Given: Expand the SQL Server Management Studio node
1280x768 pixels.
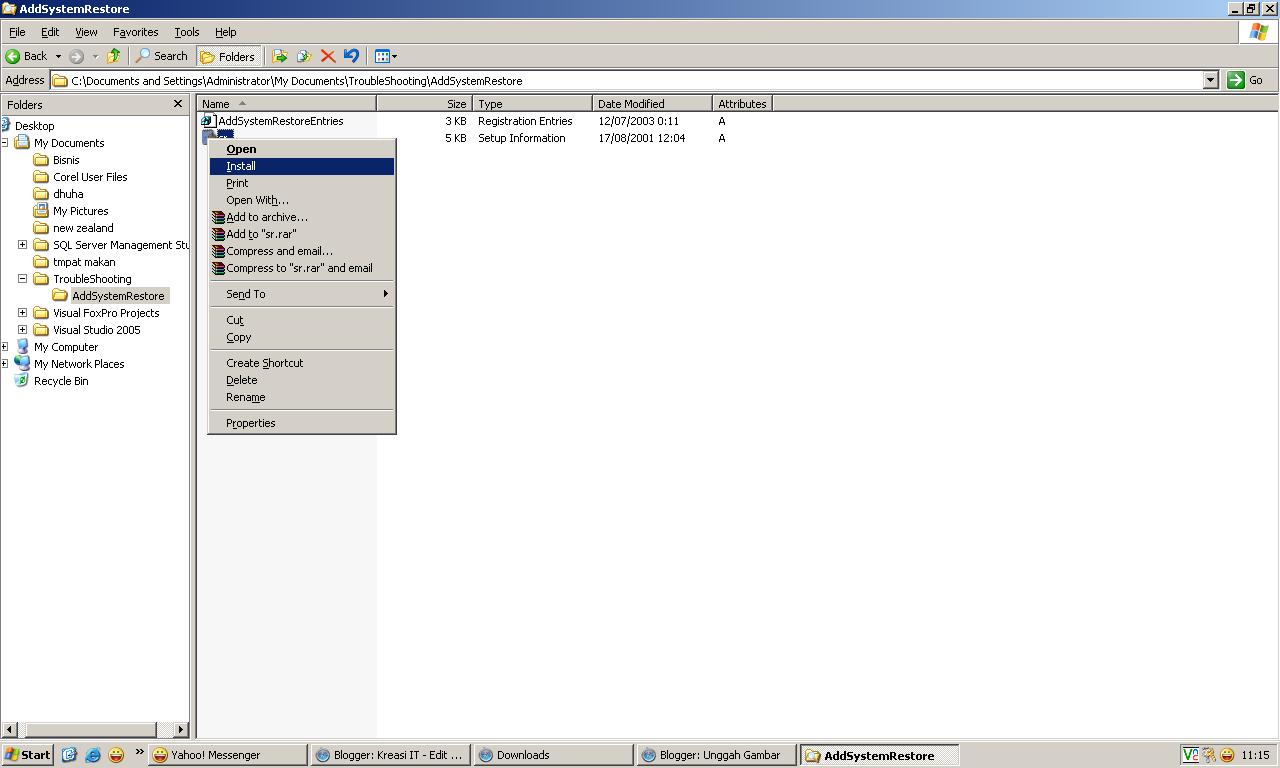Looking at the screenshot, I should pyautogui.click(x=22, y=245).
